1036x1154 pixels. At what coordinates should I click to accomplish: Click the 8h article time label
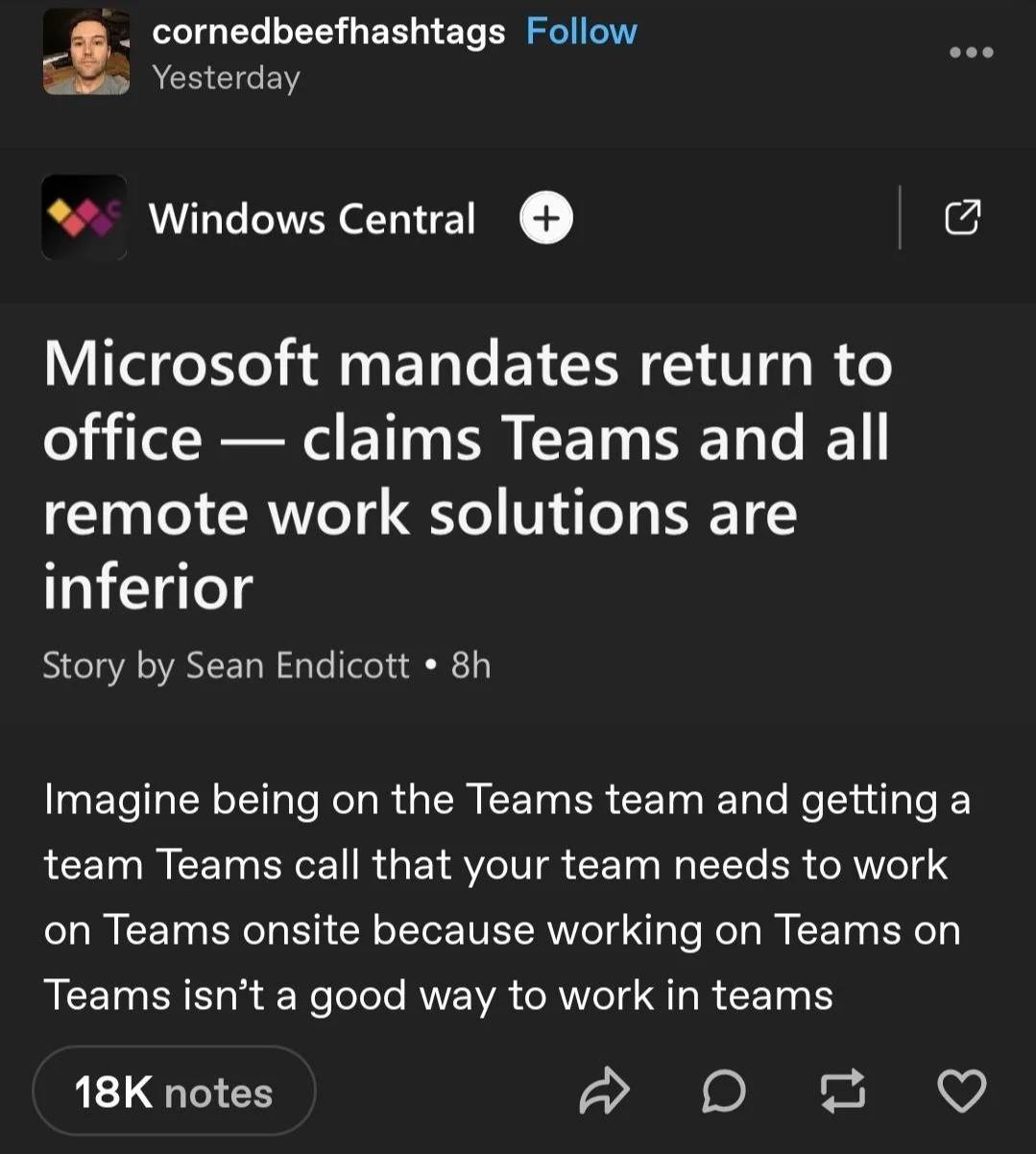click(x=470, y=665)
